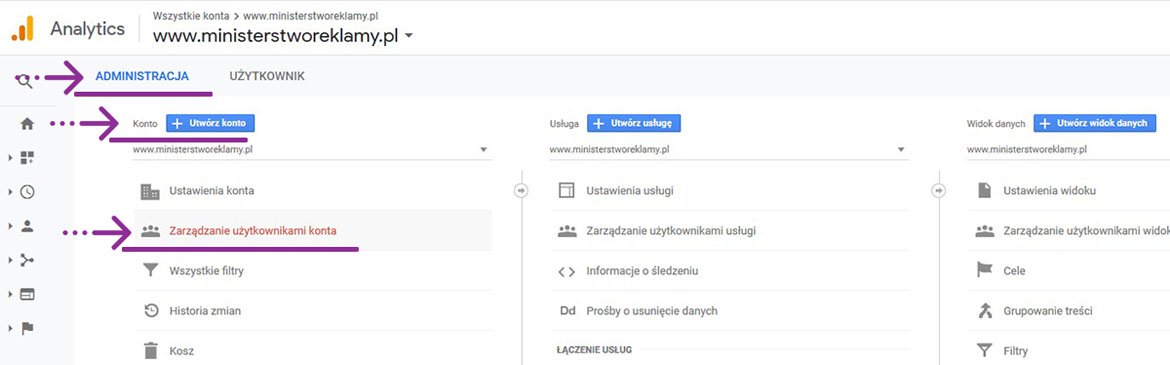The image size is (1170, 365).
Task: Open the Customization dashboard icon in sidebar
Action: [x=27, y=157]
